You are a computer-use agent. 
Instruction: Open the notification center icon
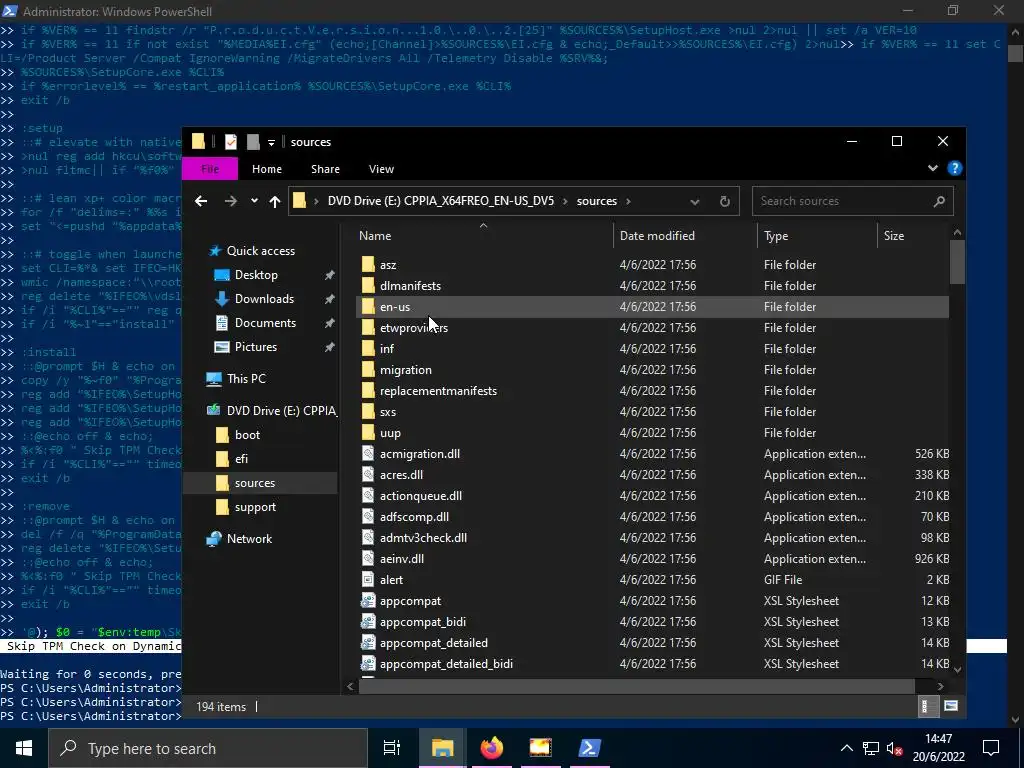(991, 748)
